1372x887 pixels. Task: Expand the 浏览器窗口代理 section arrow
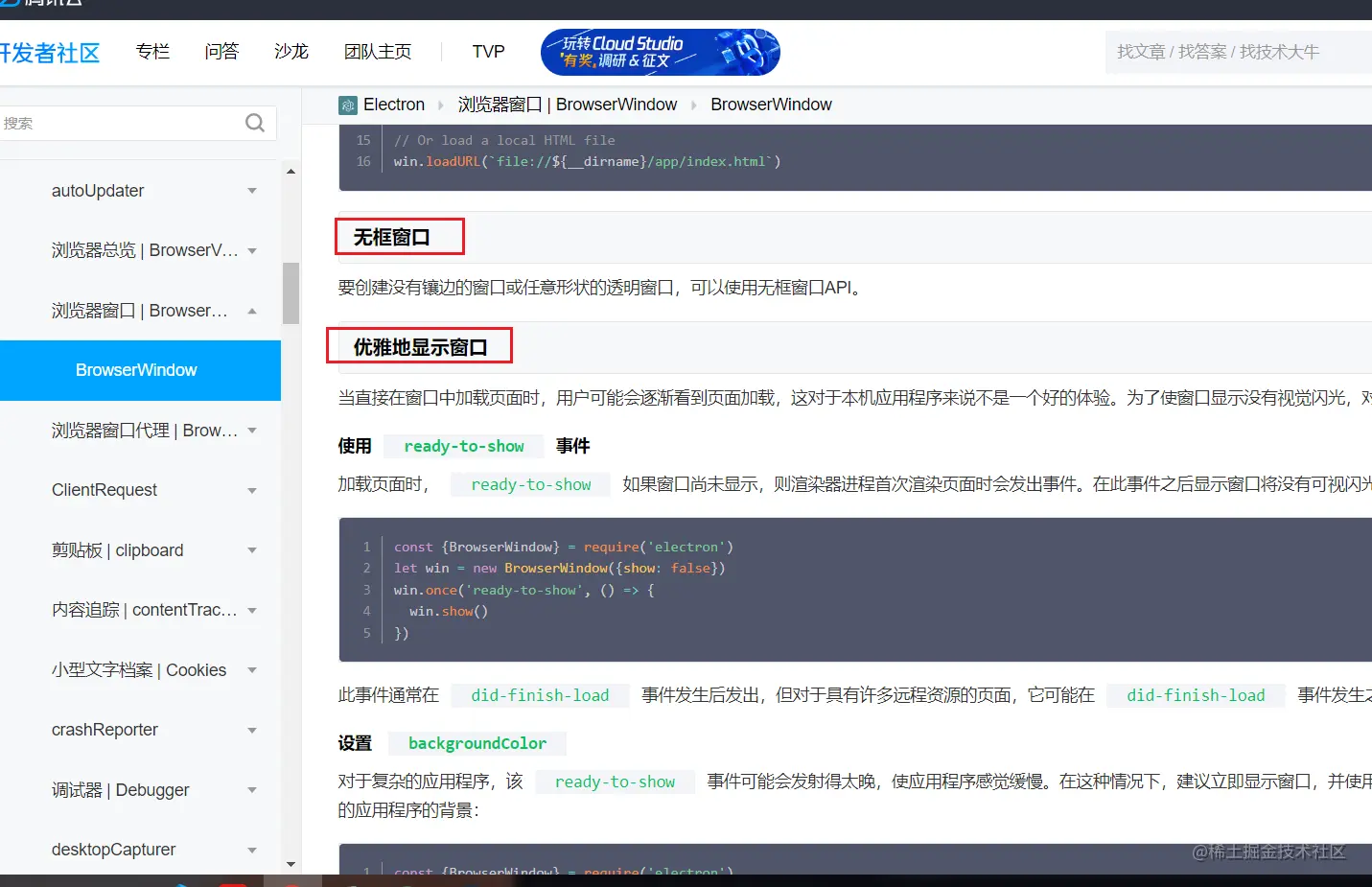(x=252, y=431)
